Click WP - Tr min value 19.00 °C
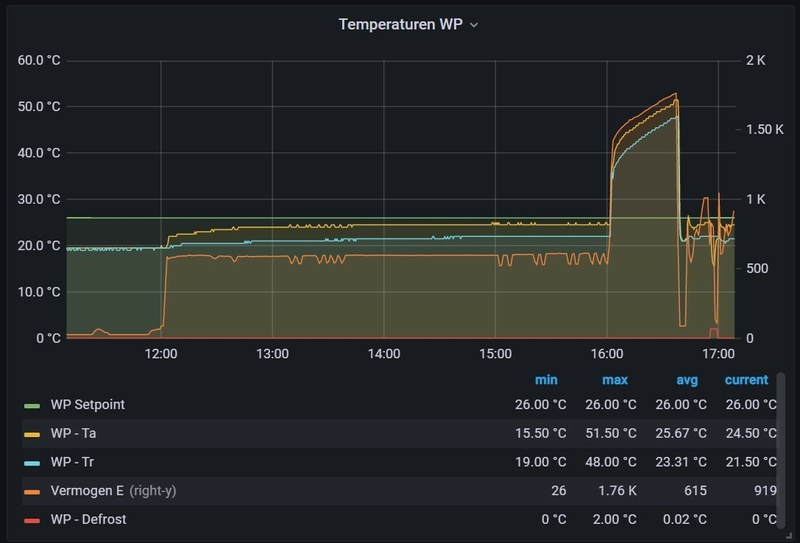Screen dimensions: 800x543 540,462
